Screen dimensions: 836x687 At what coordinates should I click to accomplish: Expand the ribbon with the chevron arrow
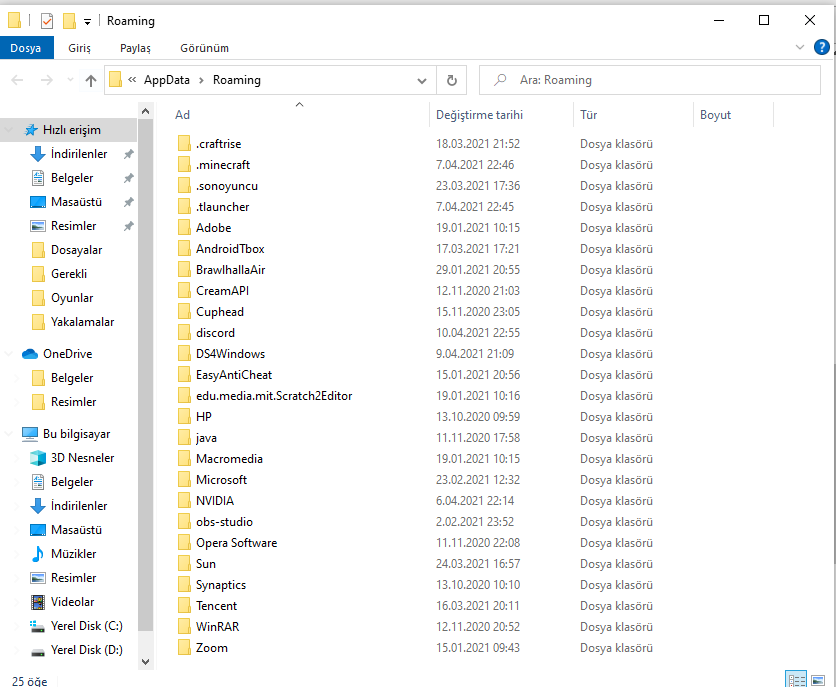(x=799, y=47)
